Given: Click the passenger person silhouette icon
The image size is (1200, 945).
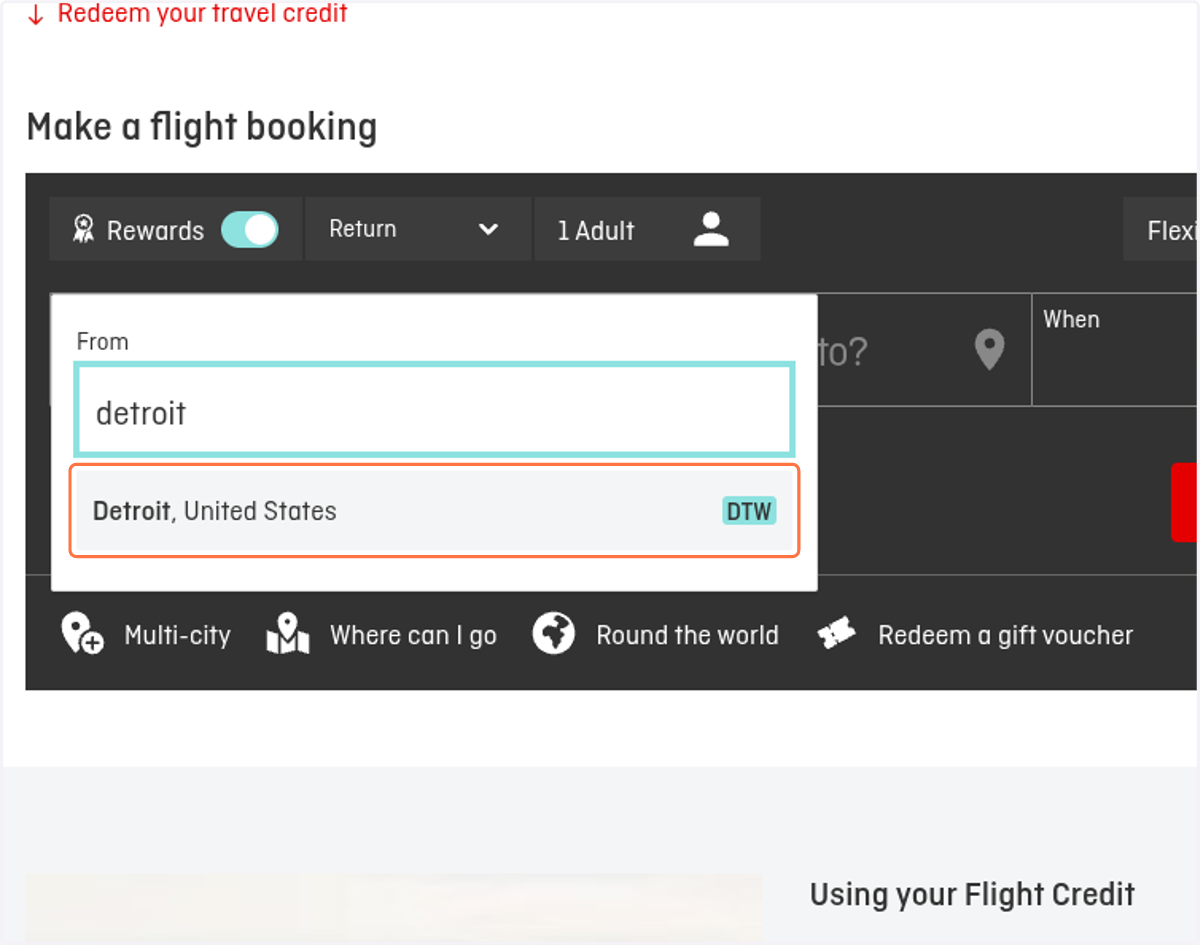Looking at the screenshot, I should pyautogui.click(x=711, y=229).
